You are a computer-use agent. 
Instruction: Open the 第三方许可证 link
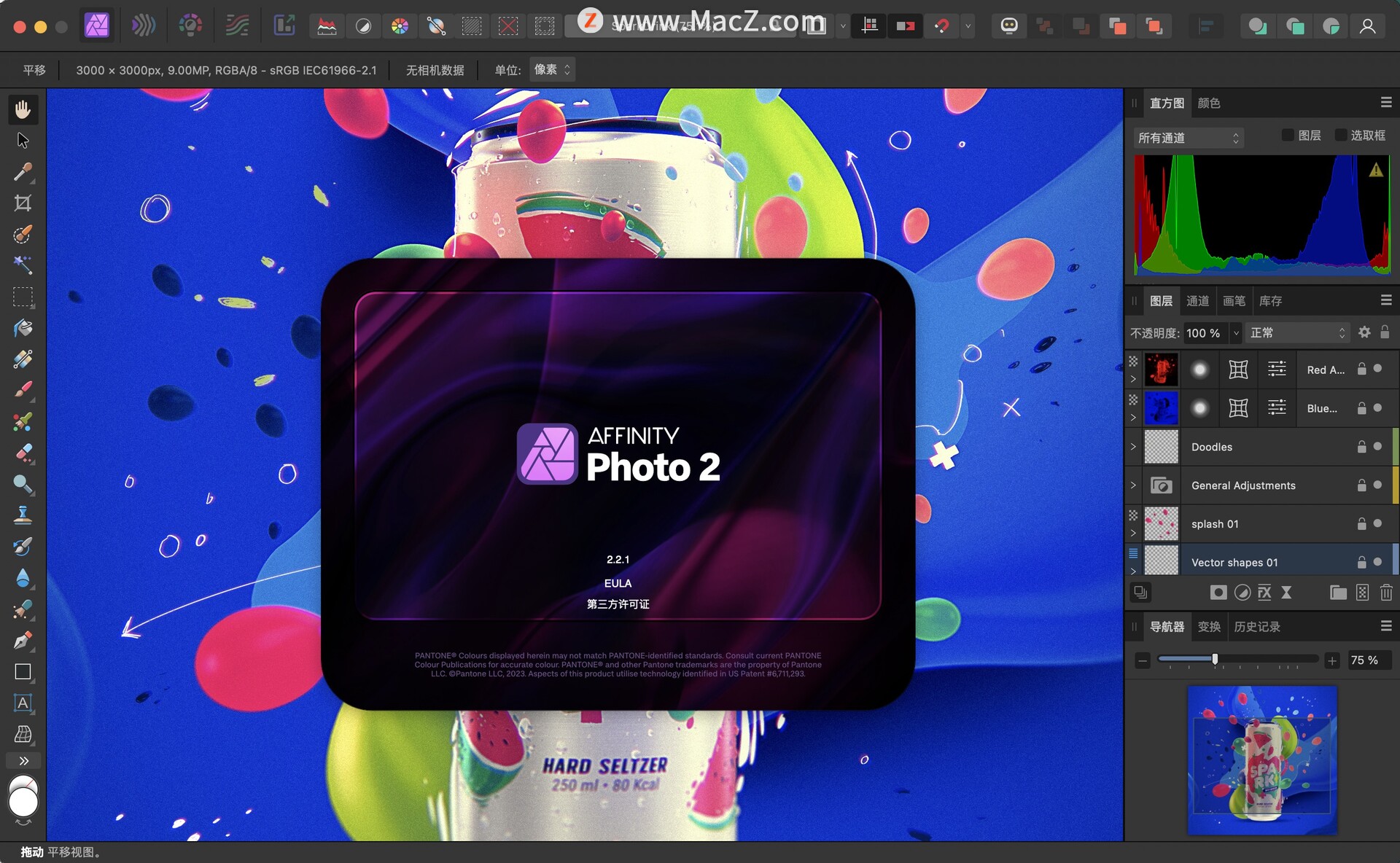(618, 604)
